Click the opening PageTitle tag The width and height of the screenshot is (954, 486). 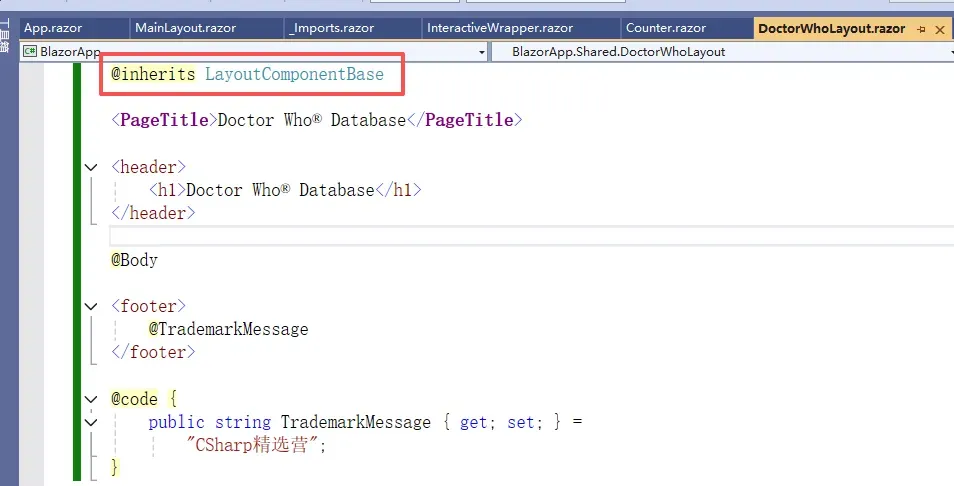(x=164, y=120)
